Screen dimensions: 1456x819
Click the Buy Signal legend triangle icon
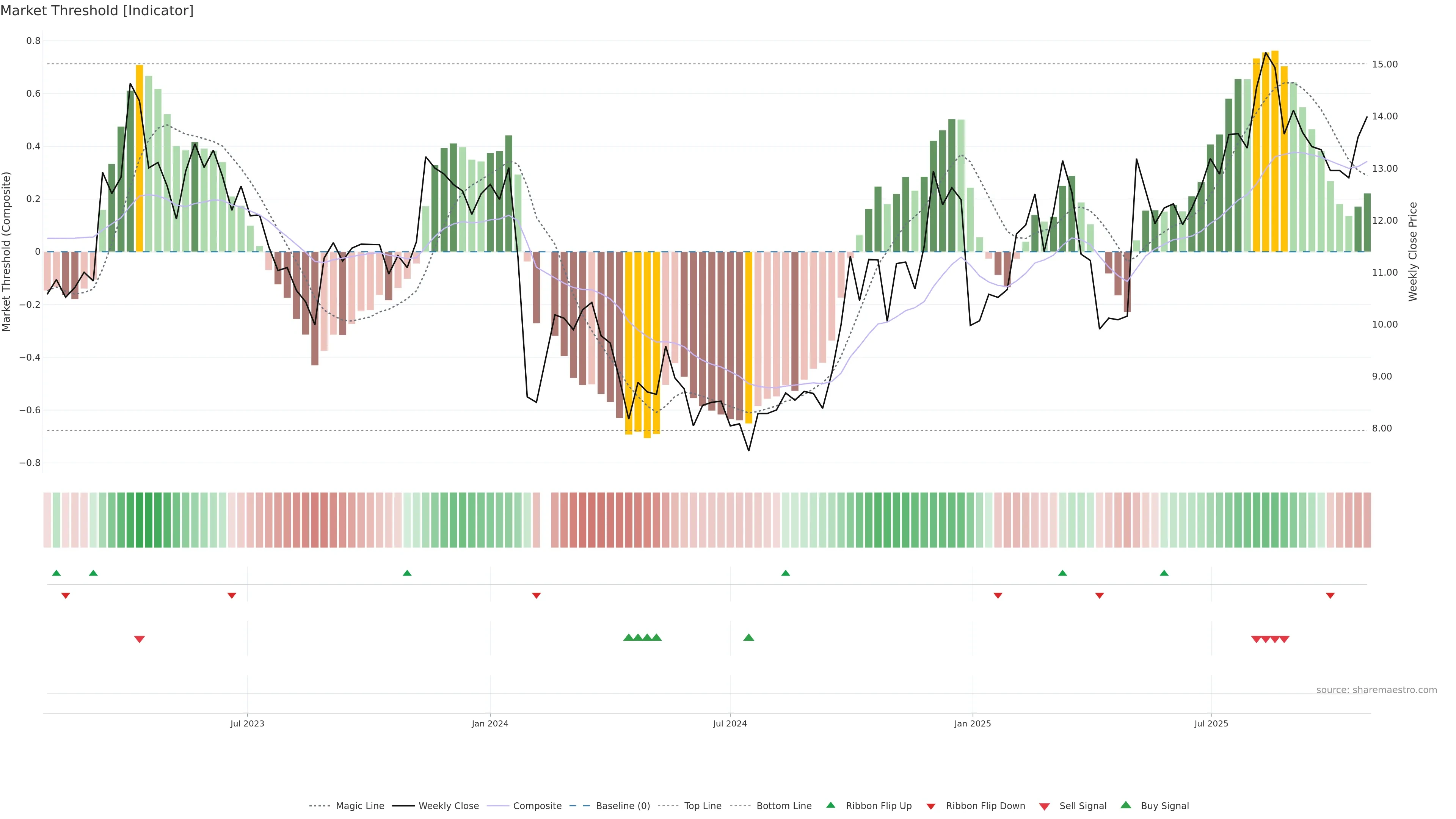1125,805
